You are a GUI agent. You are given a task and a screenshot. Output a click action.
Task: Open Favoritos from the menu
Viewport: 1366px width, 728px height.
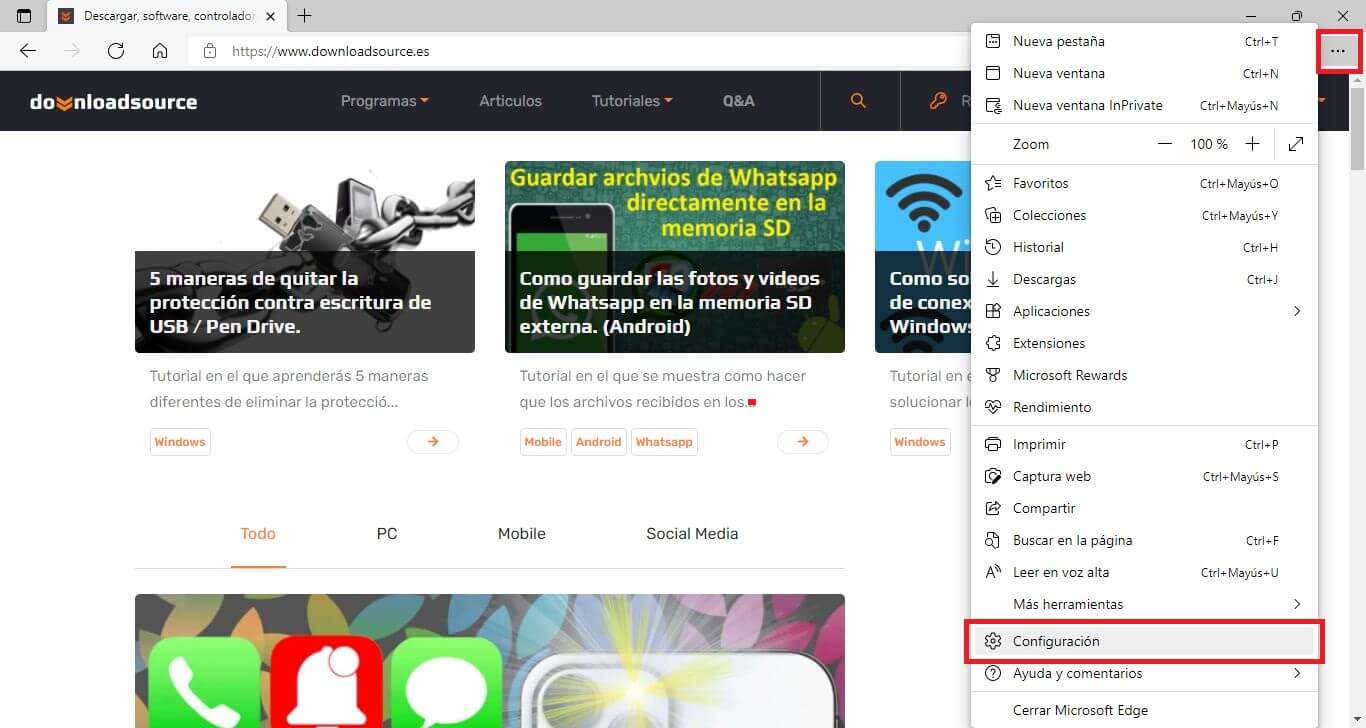[1145, 183]
